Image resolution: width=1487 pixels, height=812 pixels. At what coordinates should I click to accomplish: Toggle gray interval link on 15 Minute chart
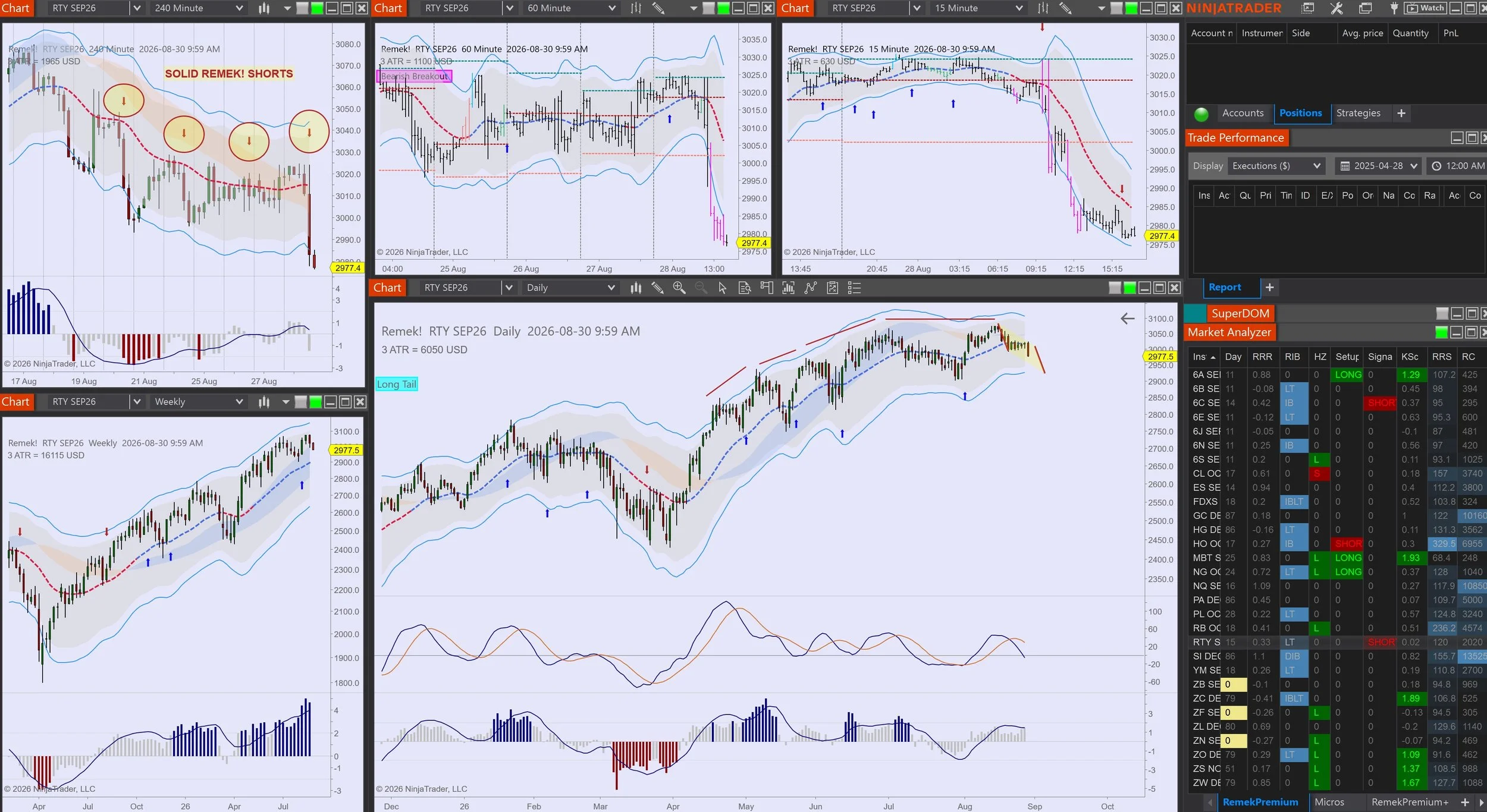pyautogui.click(x=1116, y=8)
